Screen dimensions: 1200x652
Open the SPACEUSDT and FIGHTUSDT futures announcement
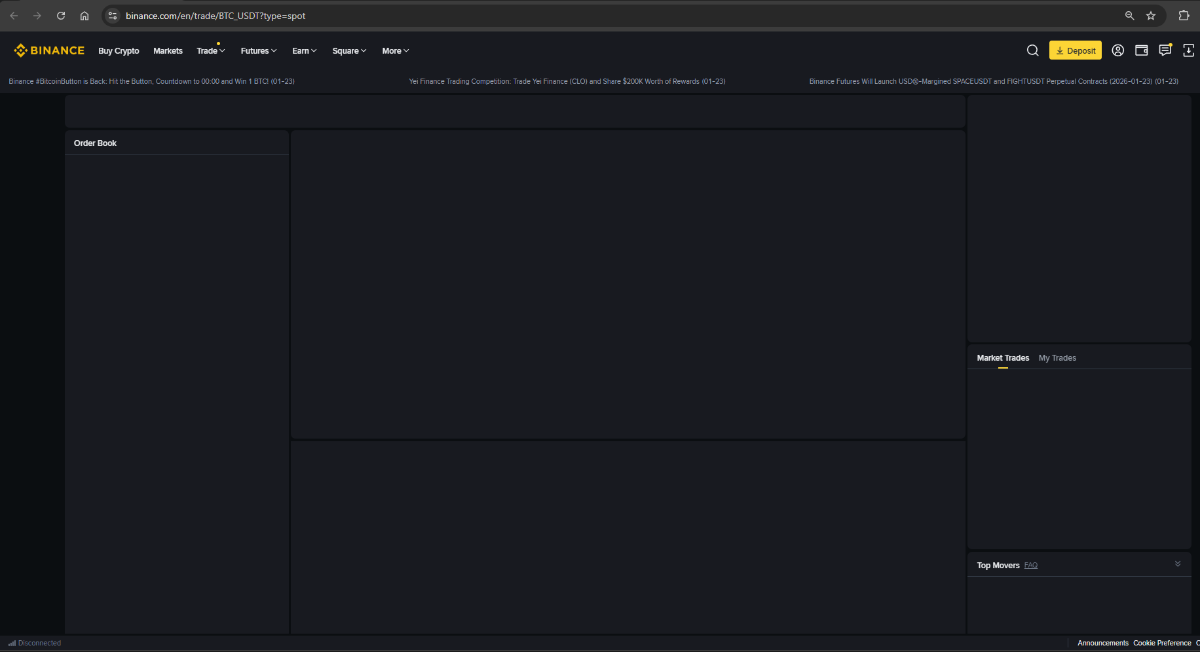994,81
